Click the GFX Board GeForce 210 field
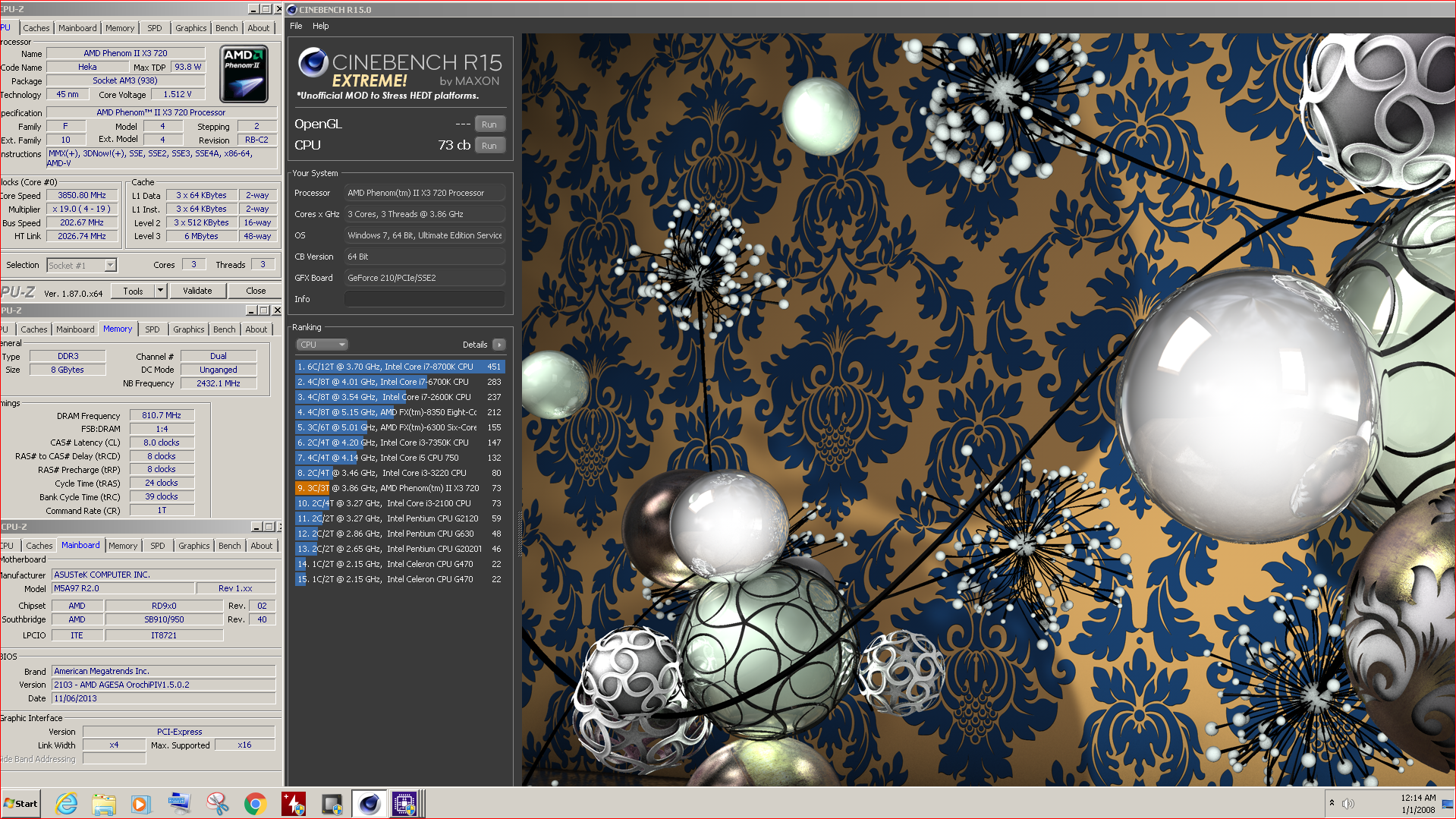This screenshot has height=819, width=1456. pos(425,278)
